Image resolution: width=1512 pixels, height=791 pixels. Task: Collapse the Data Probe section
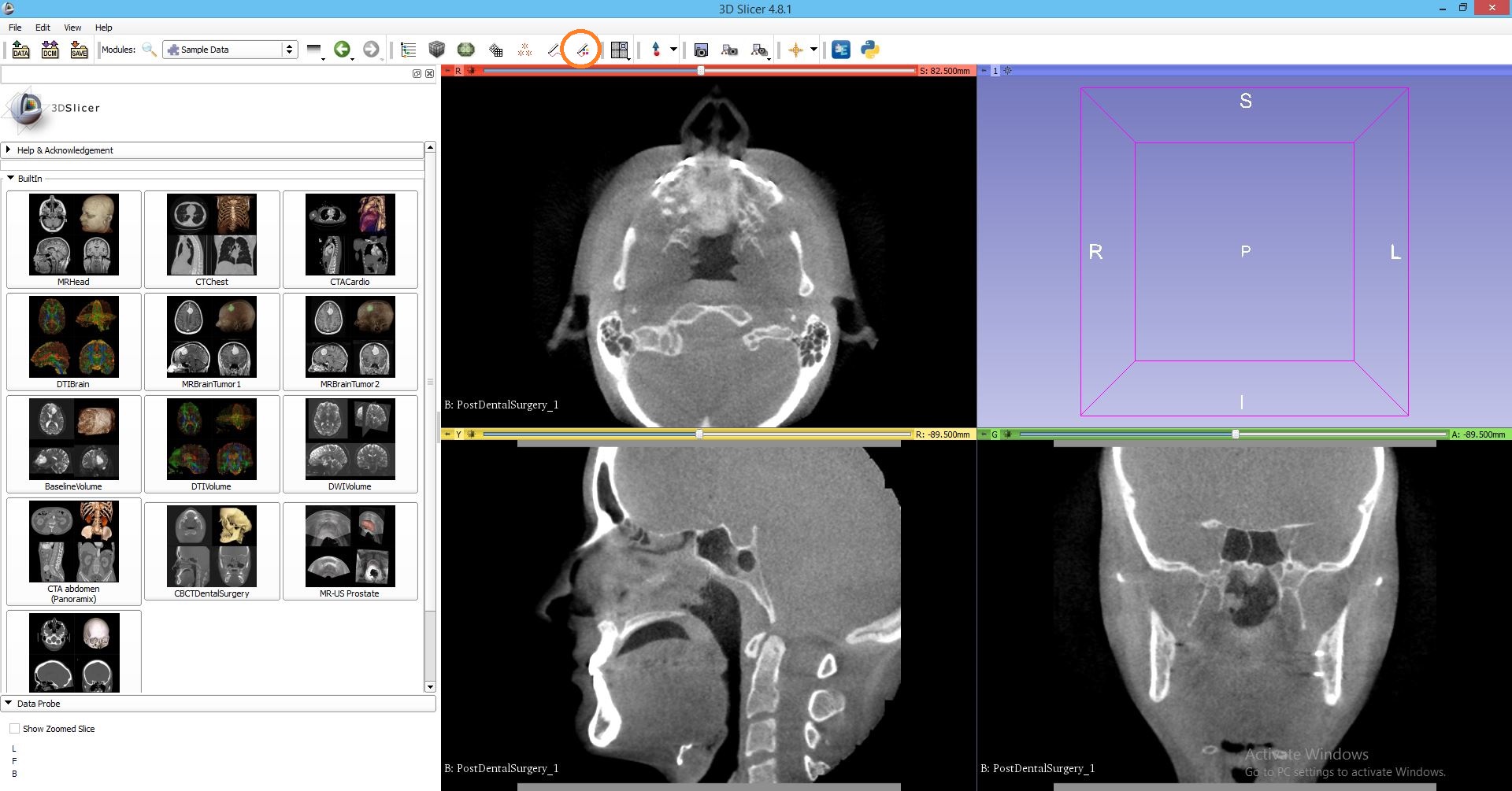click(218, 704)
